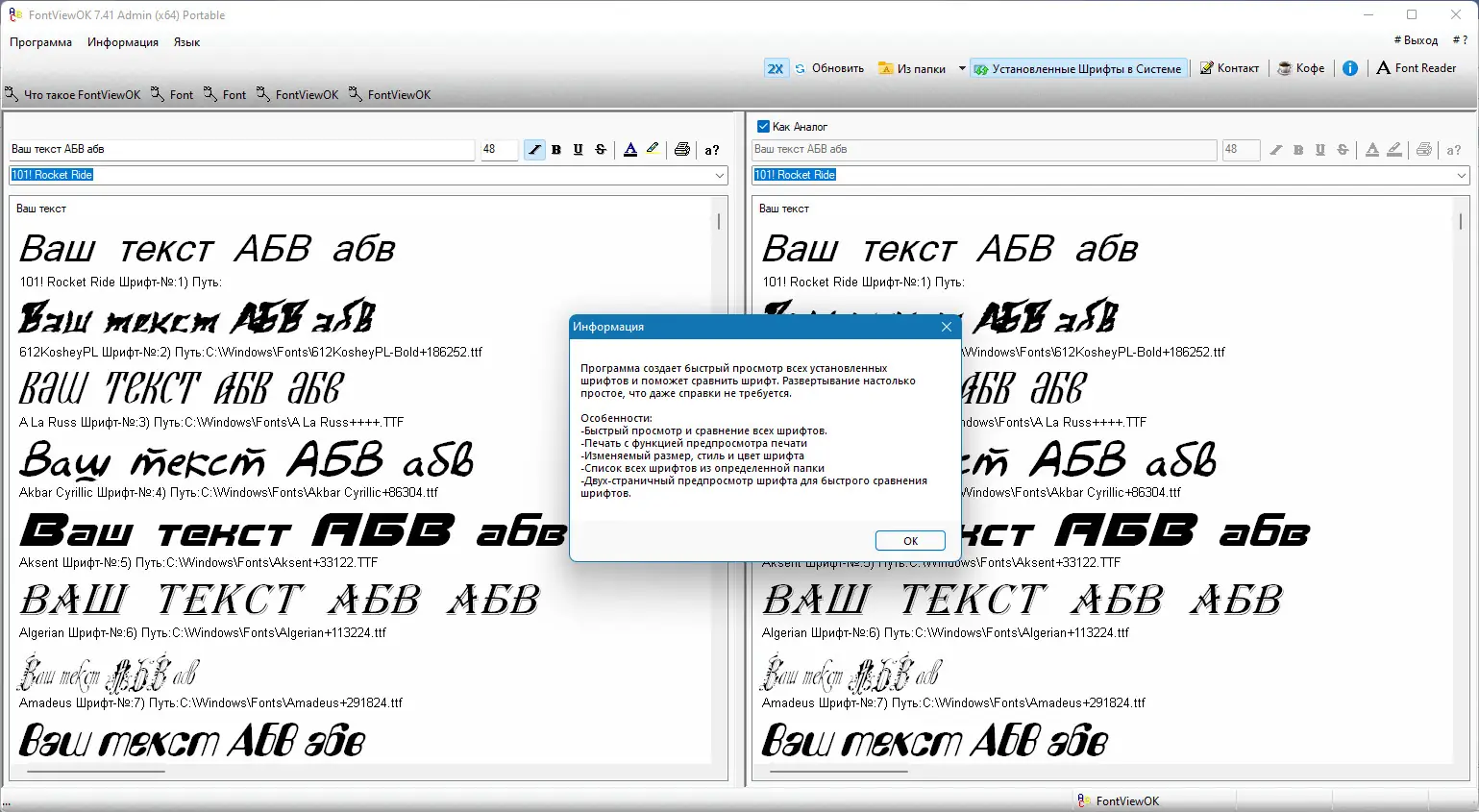1479x812 pixels.
Task: Select the Amadeus font path in left pane
Action: (x=211, y=703)
